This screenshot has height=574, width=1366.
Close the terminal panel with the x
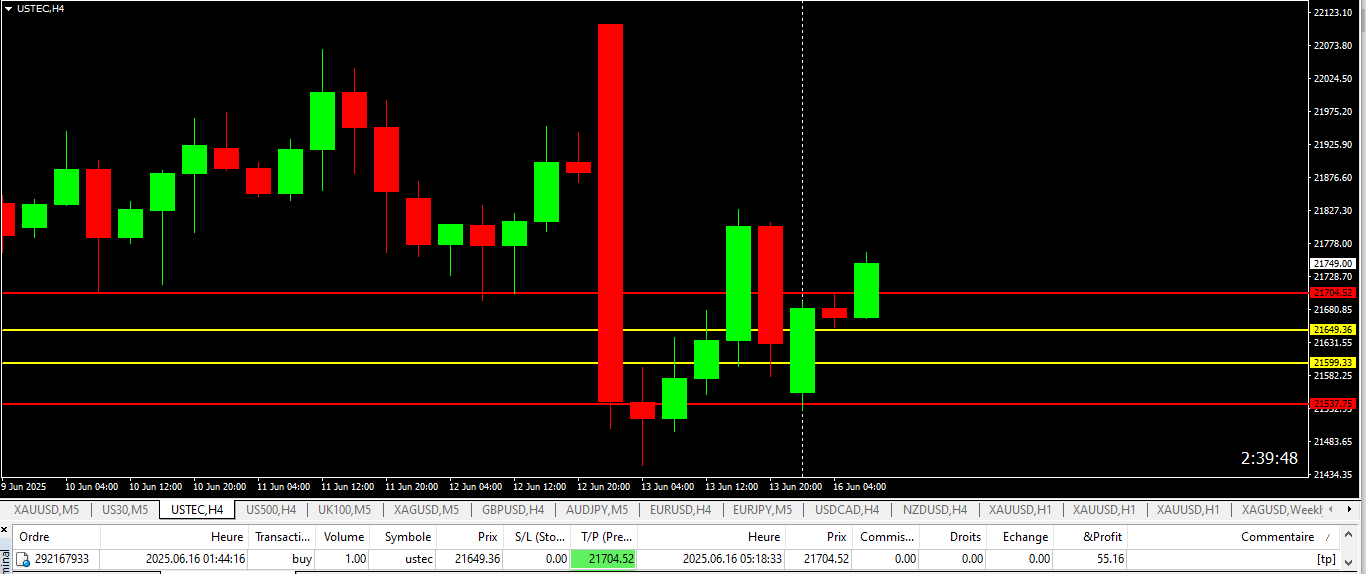pyautogui.click(x=5, y=529)
